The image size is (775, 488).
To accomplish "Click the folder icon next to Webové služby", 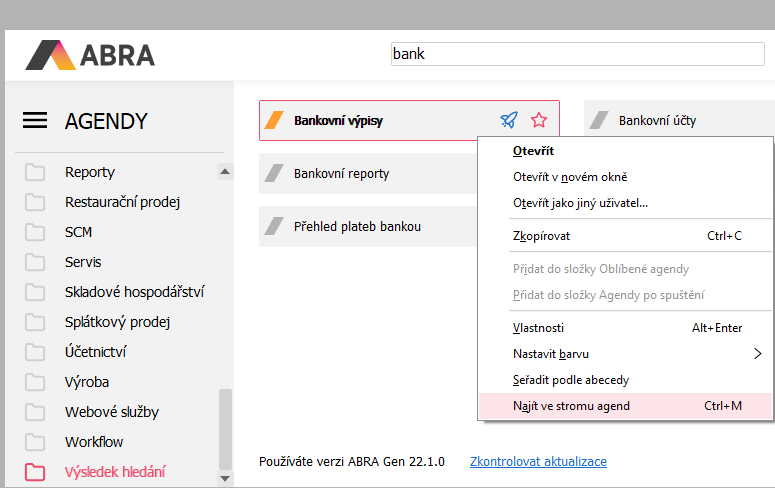I will 35,412.
